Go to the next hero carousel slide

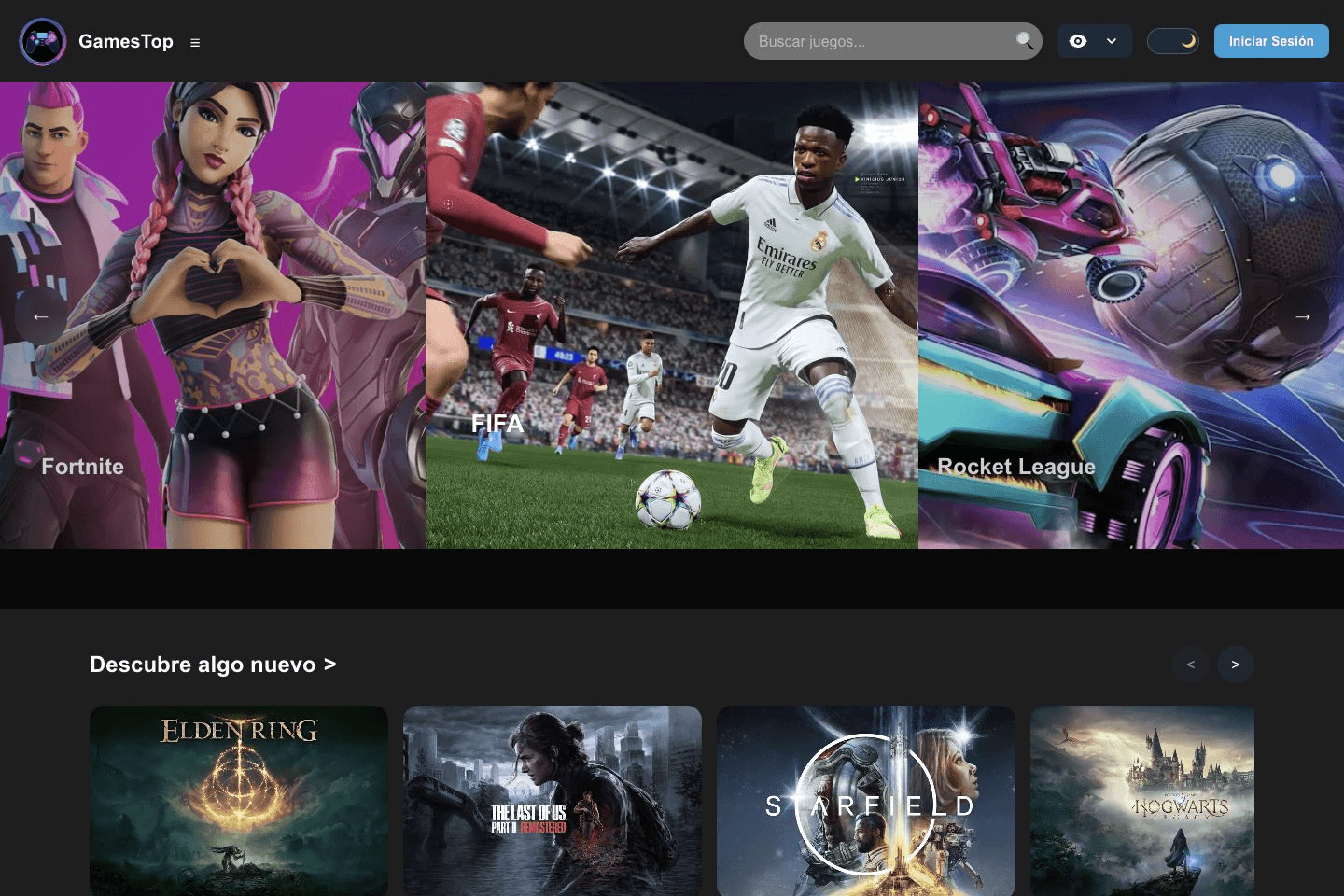[x=1303, y=316]
